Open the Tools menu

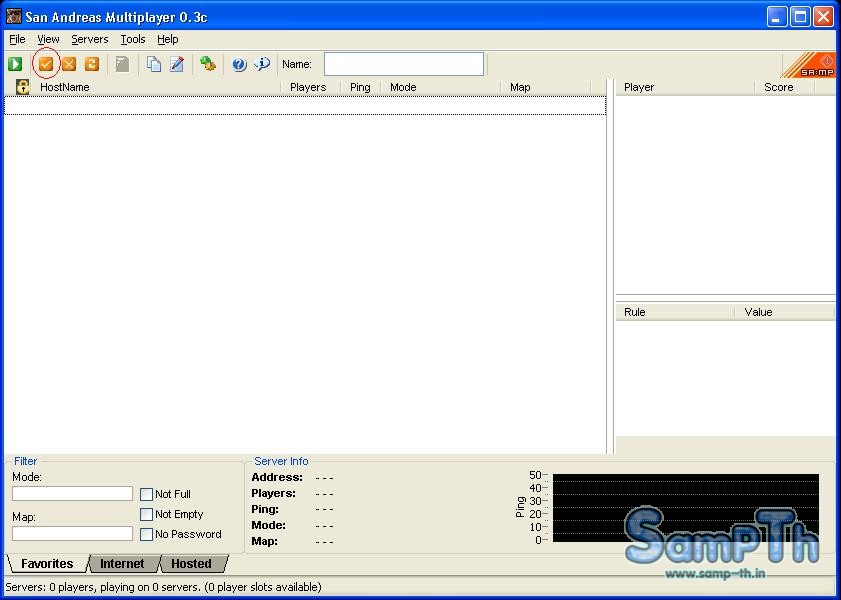tap(133, 39)
